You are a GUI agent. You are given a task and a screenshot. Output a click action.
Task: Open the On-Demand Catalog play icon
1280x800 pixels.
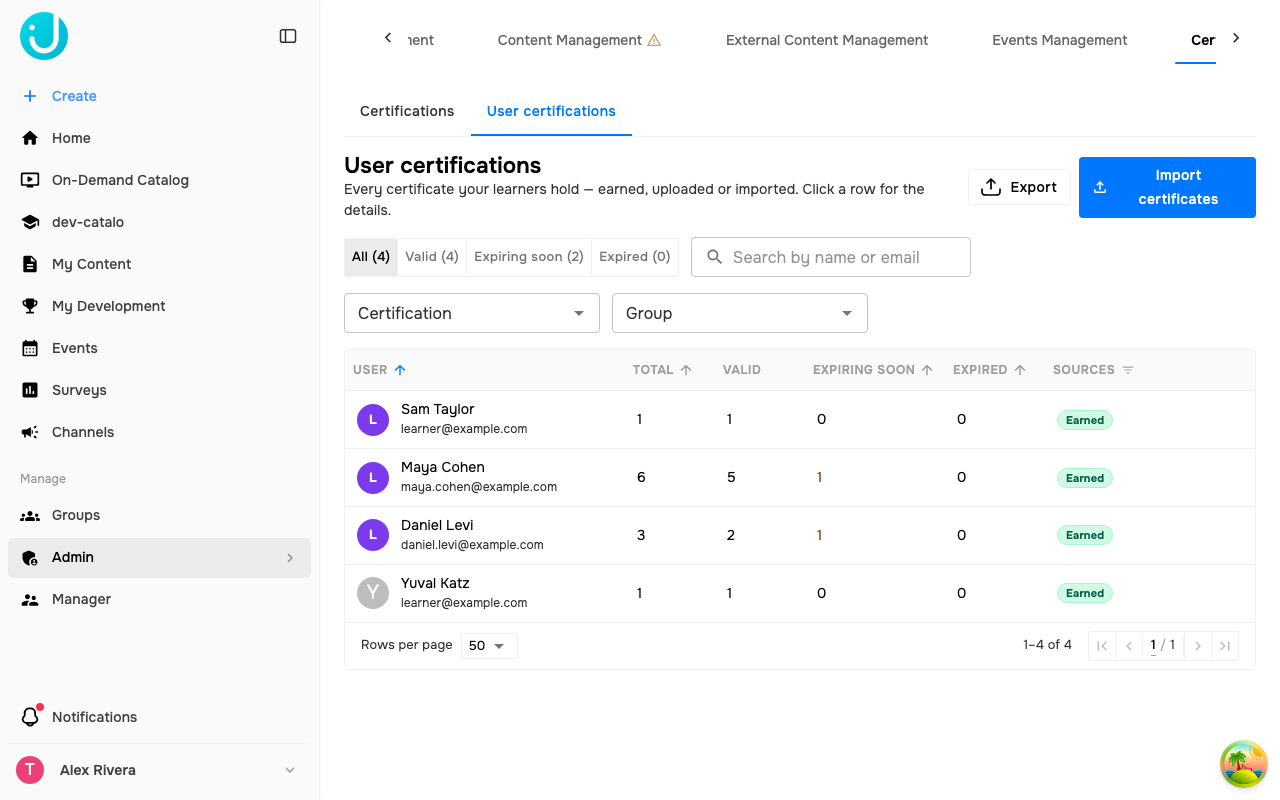(x=30, y=180)
